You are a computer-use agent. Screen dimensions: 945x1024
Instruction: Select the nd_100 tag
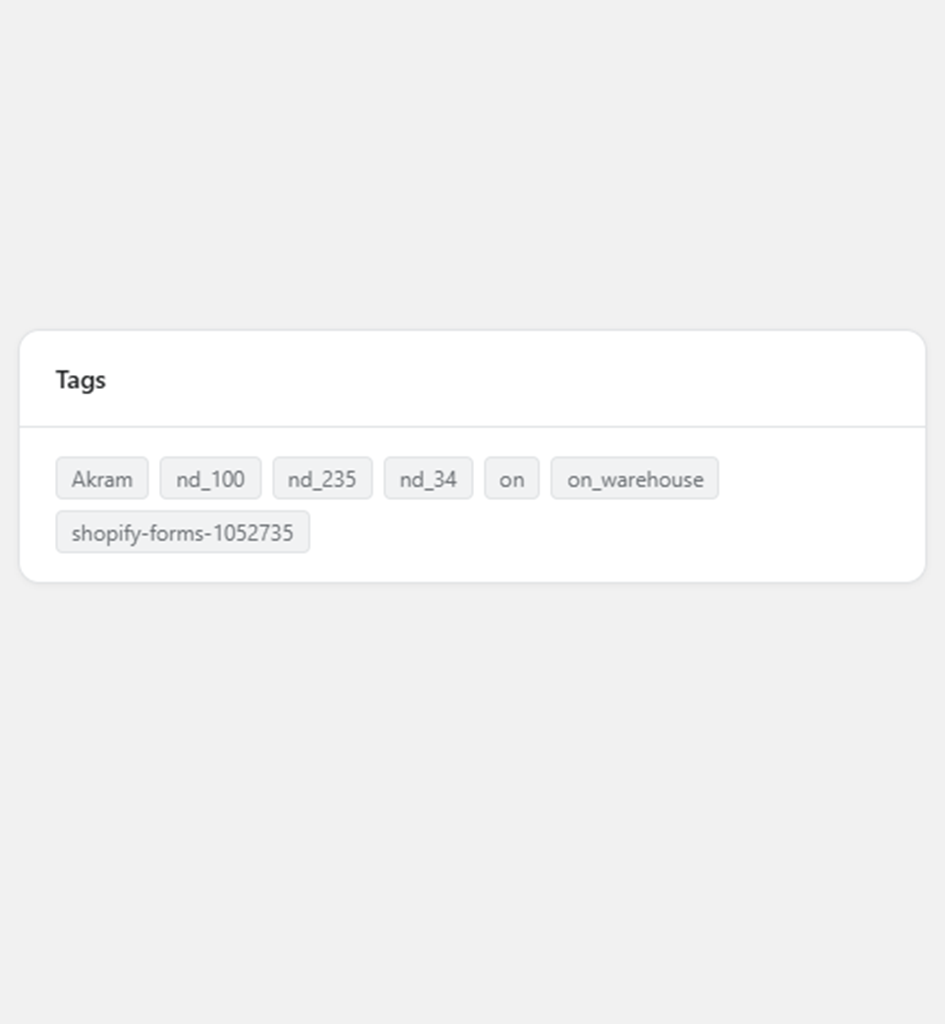pos(210,479)
